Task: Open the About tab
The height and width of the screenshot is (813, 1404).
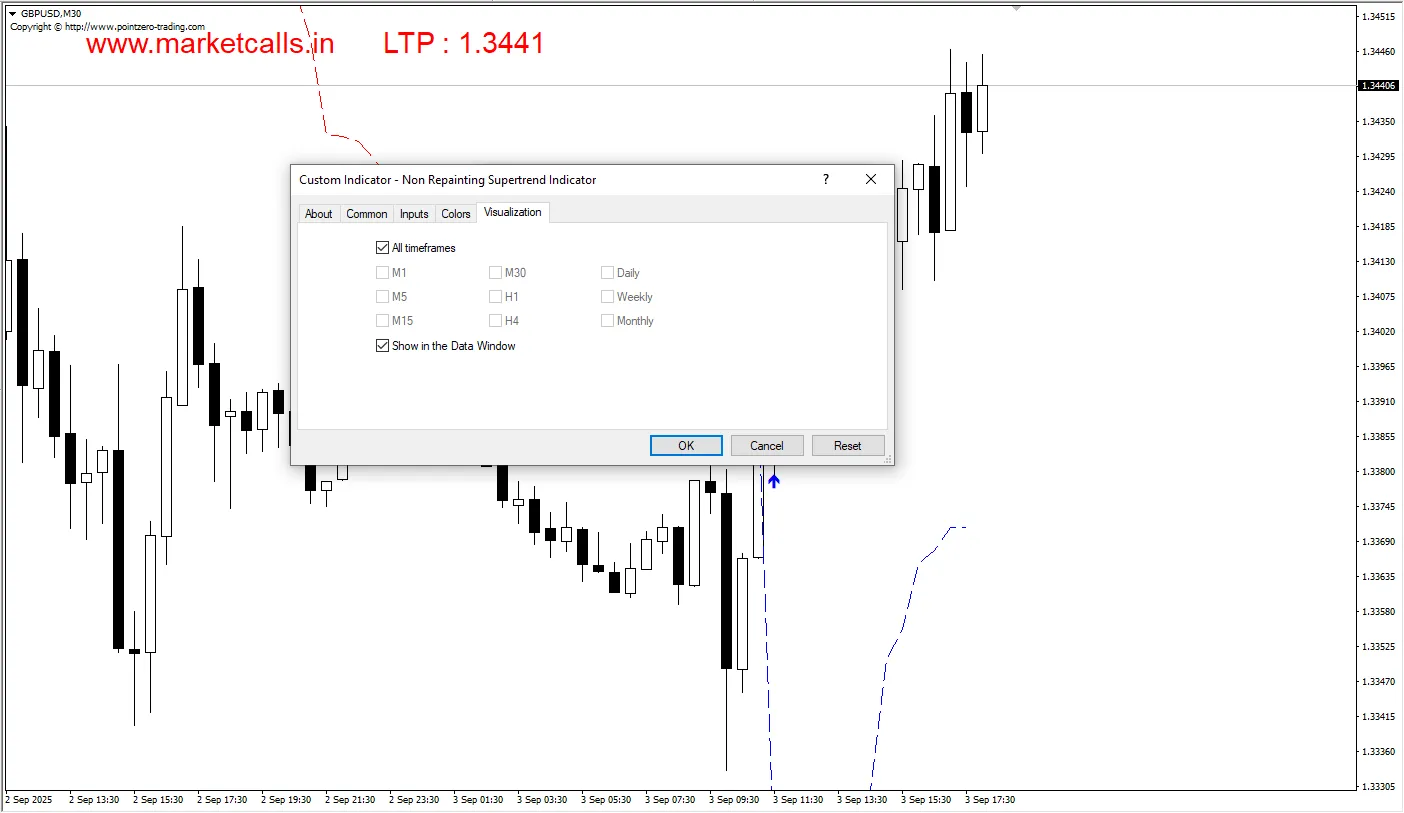Action: pos(318,214)
